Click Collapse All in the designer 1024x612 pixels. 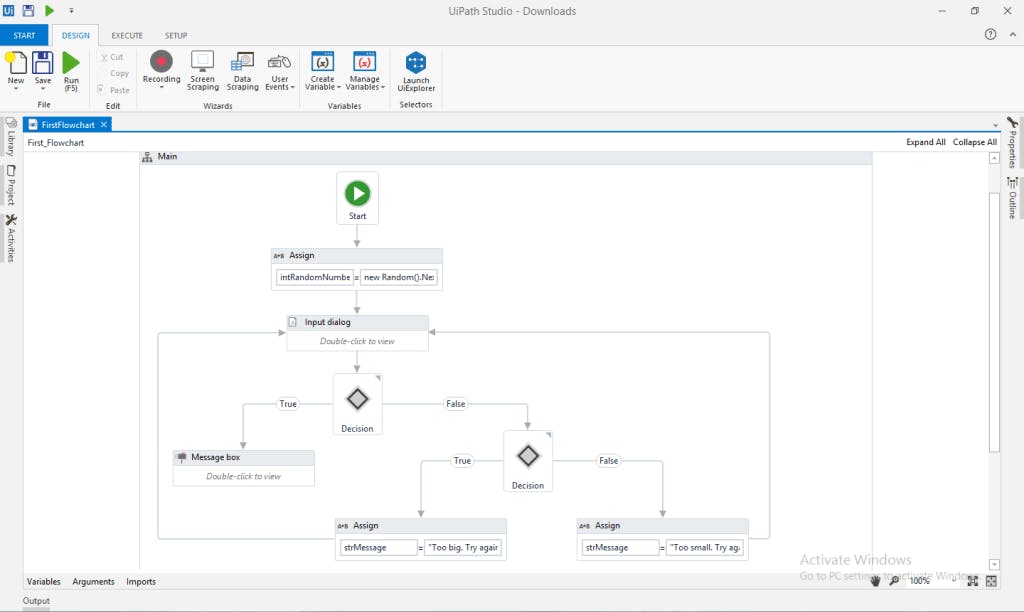pyautogui.click(x=974, y=142)
